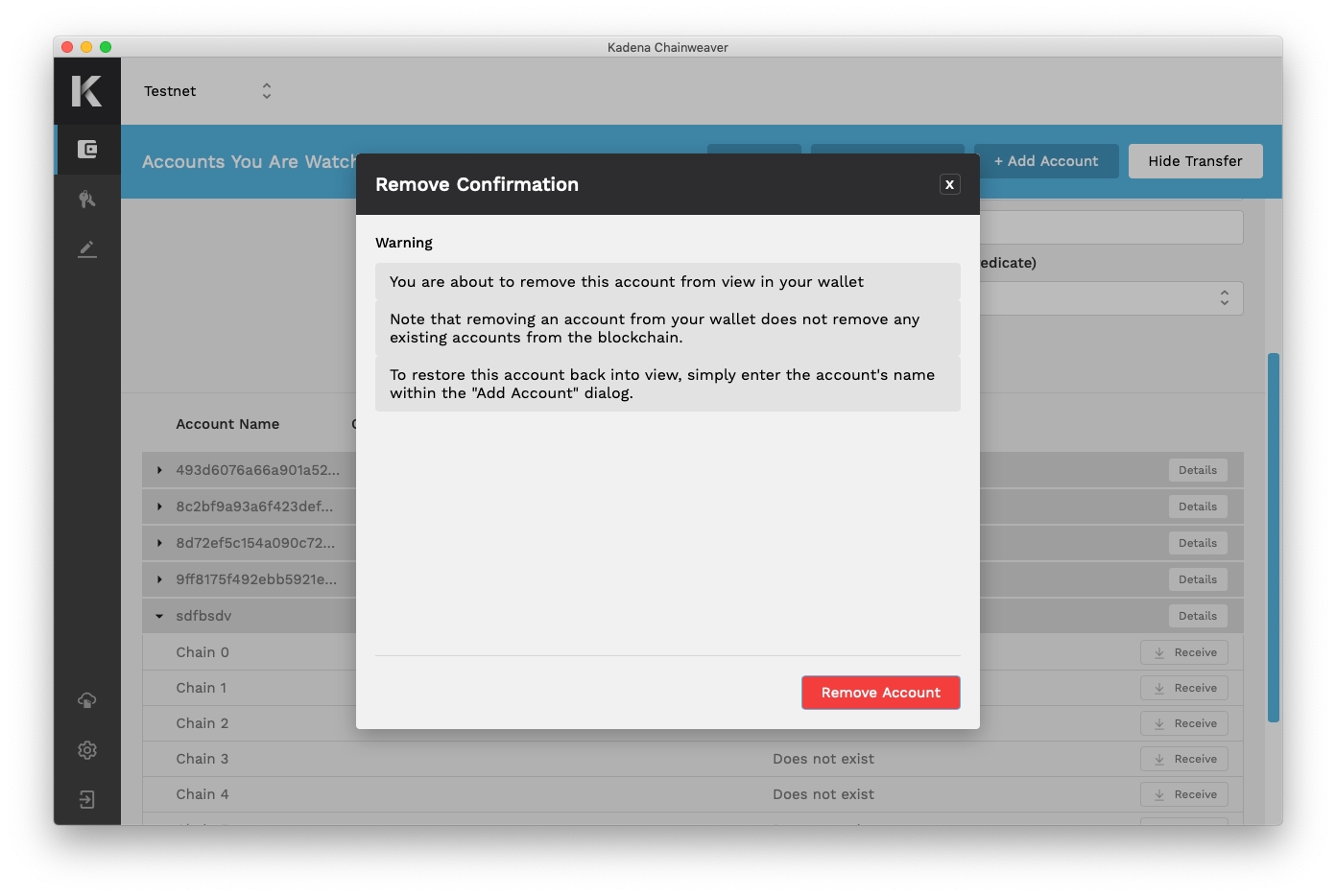
Task: Click the Add Account button
Action: 1046,161
